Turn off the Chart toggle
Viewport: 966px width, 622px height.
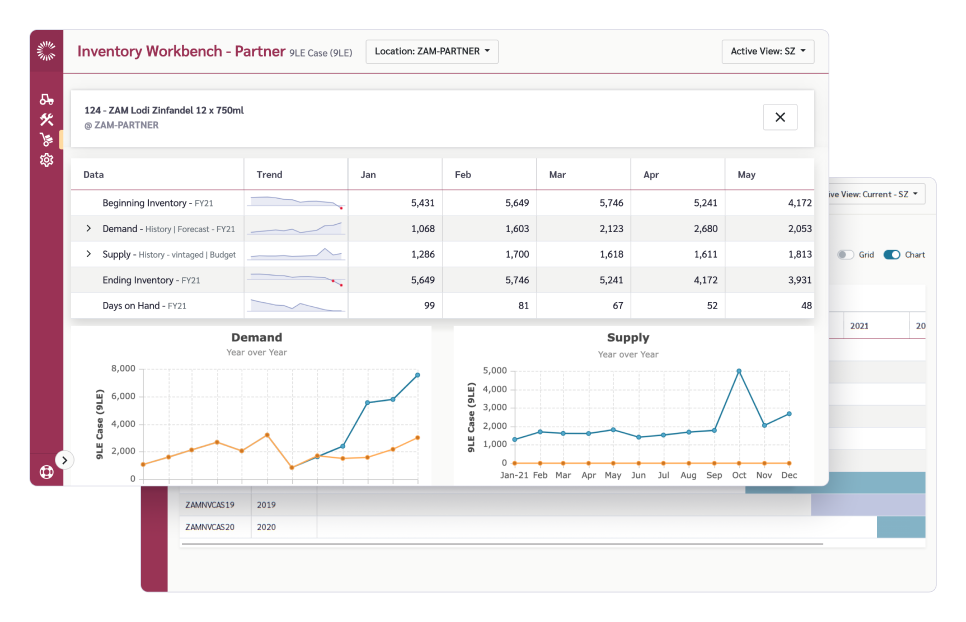click(892, 255)
